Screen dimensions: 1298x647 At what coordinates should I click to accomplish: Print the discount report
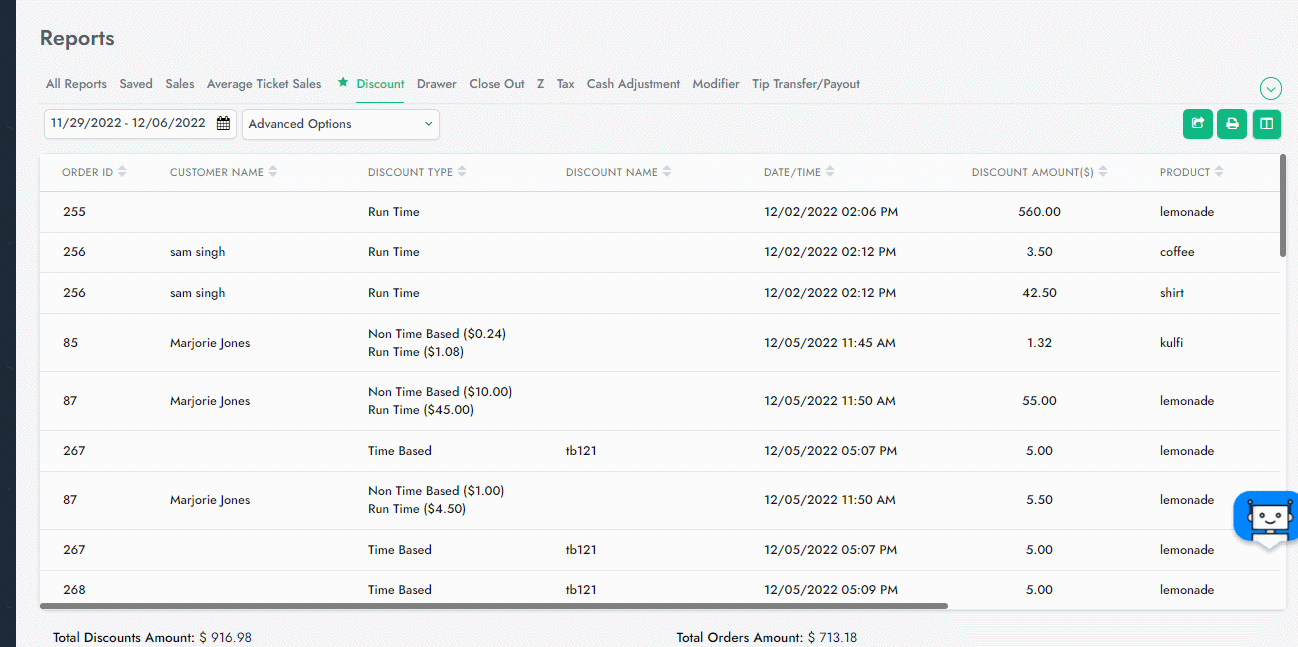point(1232,124)
